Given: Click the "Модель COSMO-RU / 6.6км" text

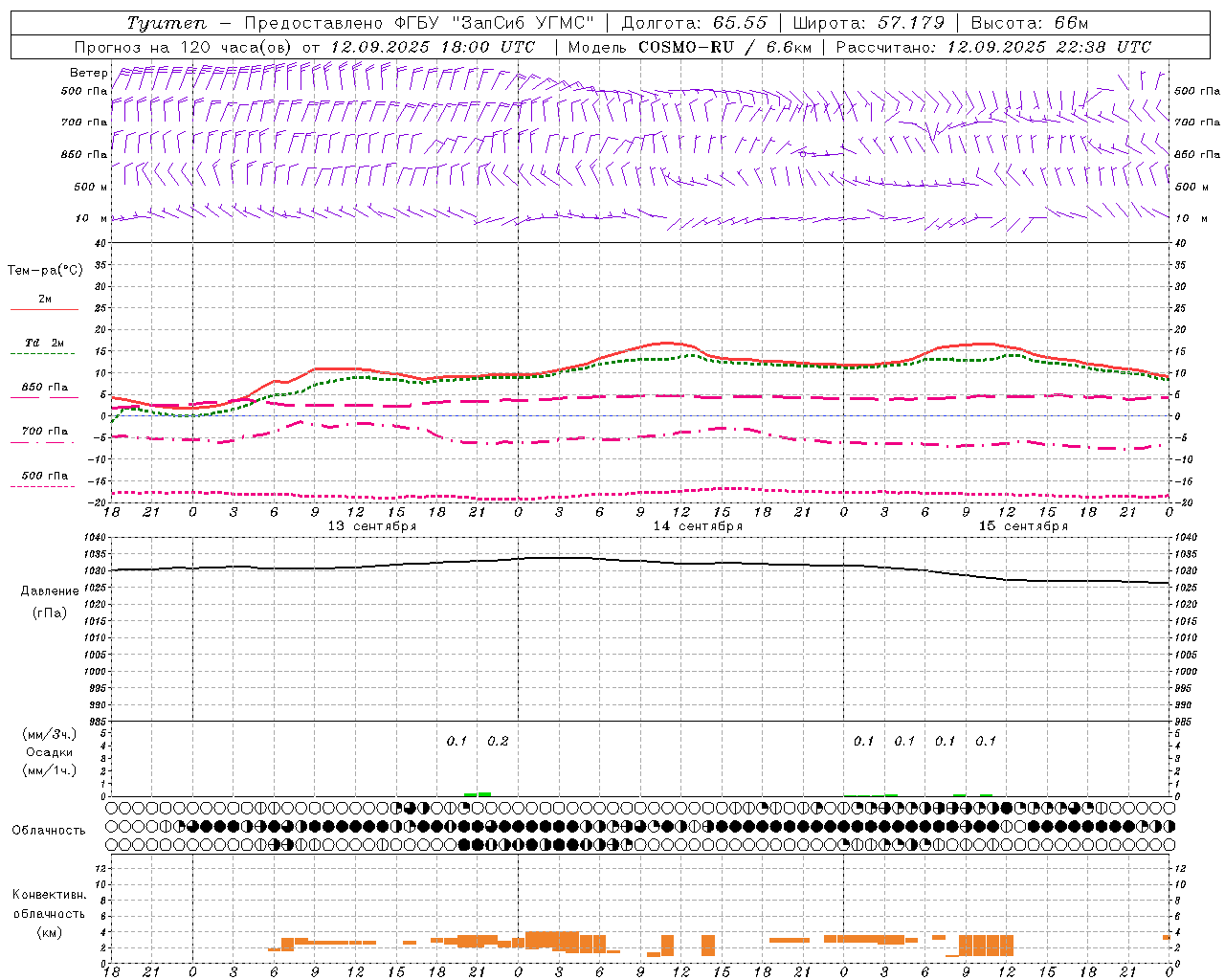Looking at the screenshot, I should 690,47.
